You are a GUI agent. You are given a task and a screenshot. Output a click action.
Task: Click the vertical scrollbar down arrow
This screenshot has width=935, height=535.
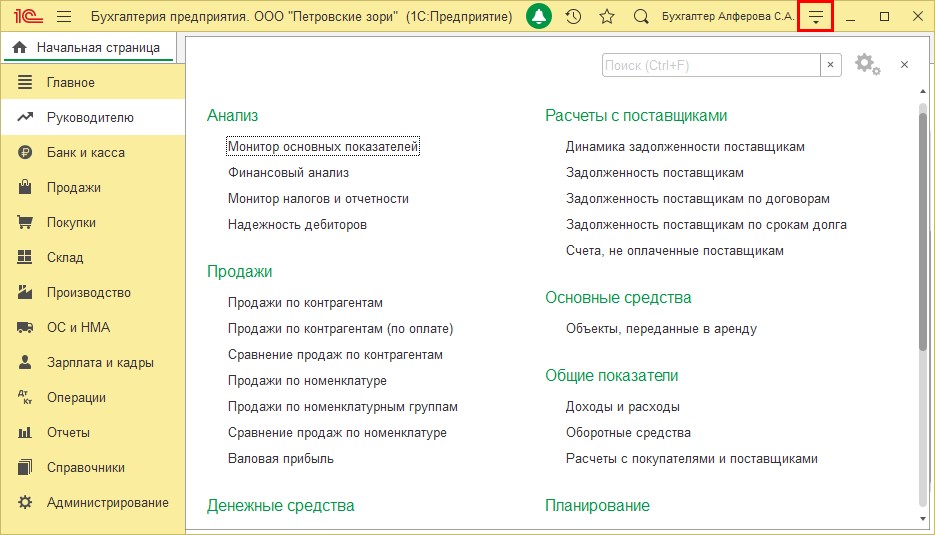click(x=923, y=519)
